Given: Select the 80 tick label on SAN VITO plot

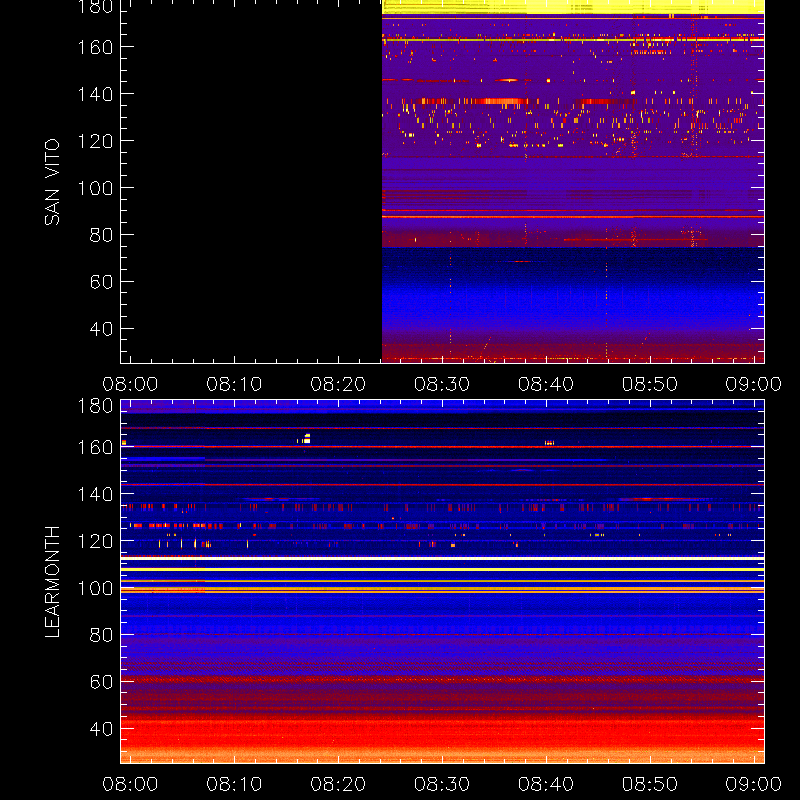Looking at the screenshot, I should coord(101,235).
